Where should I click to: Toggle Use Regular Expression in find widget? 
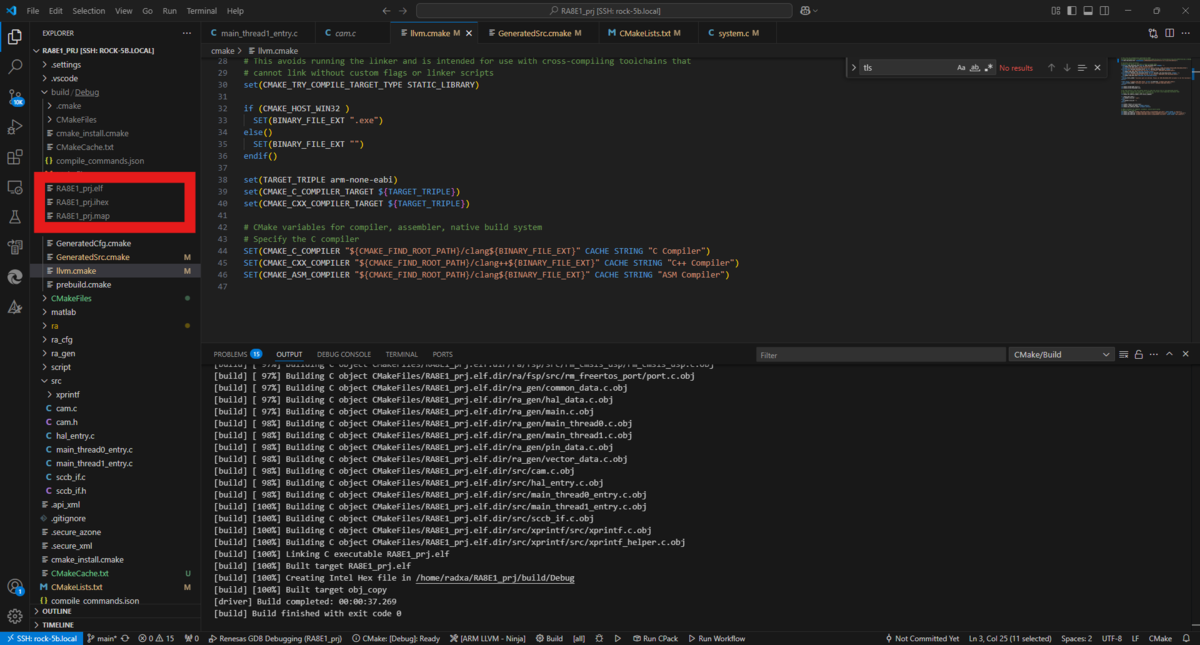point(989,68)
